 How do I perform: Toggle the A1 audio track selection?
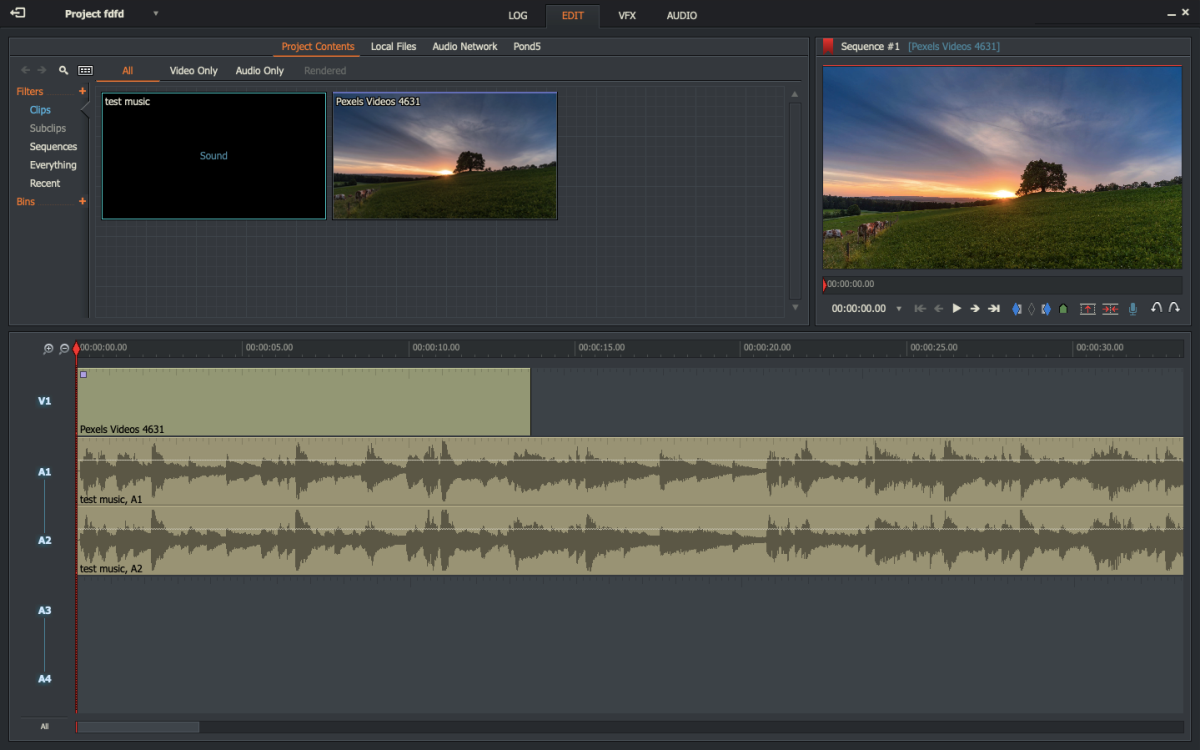pyautogui.click(x=44, y=471)
